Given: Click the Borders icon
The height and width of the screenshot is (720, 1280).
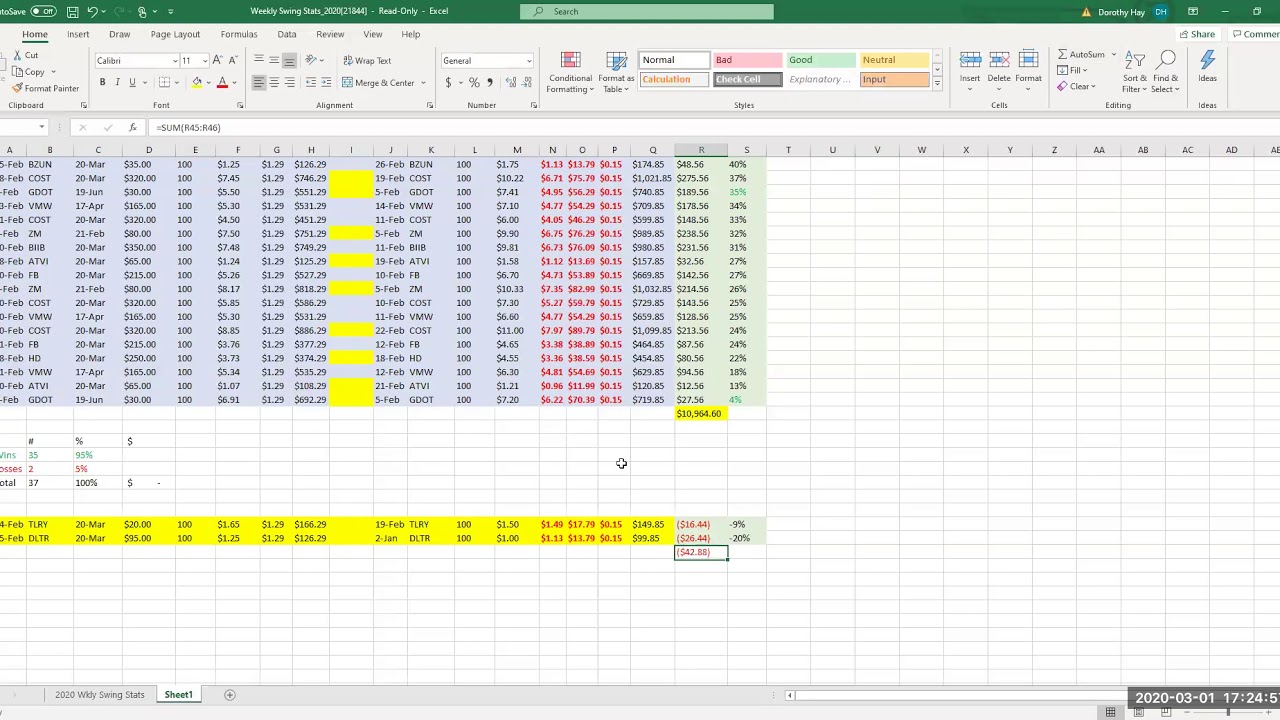Looking at the screenshot, I should (x=162, y=82).
